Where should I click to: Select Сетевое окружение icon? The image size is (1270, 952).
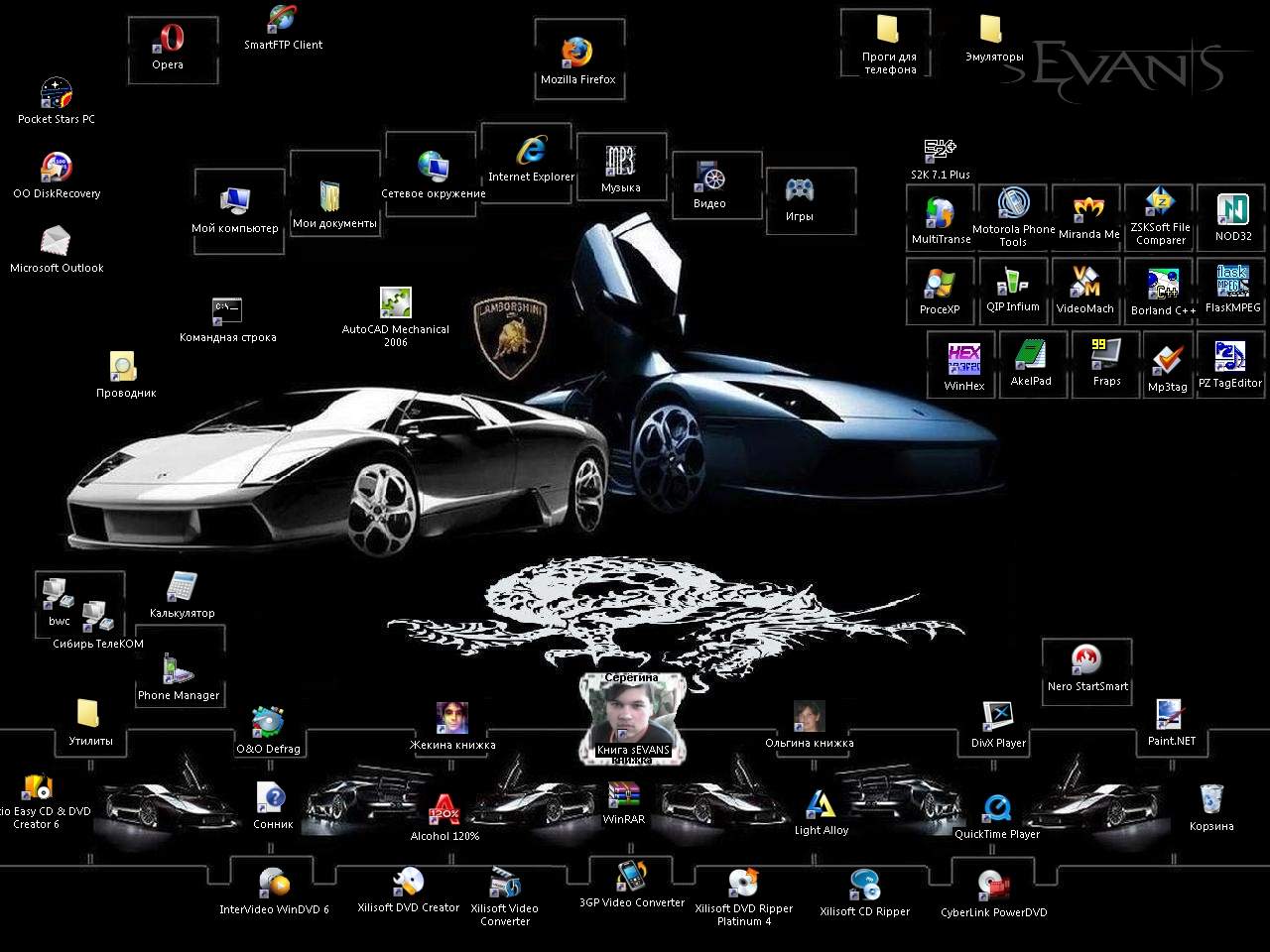pos(433,167)
